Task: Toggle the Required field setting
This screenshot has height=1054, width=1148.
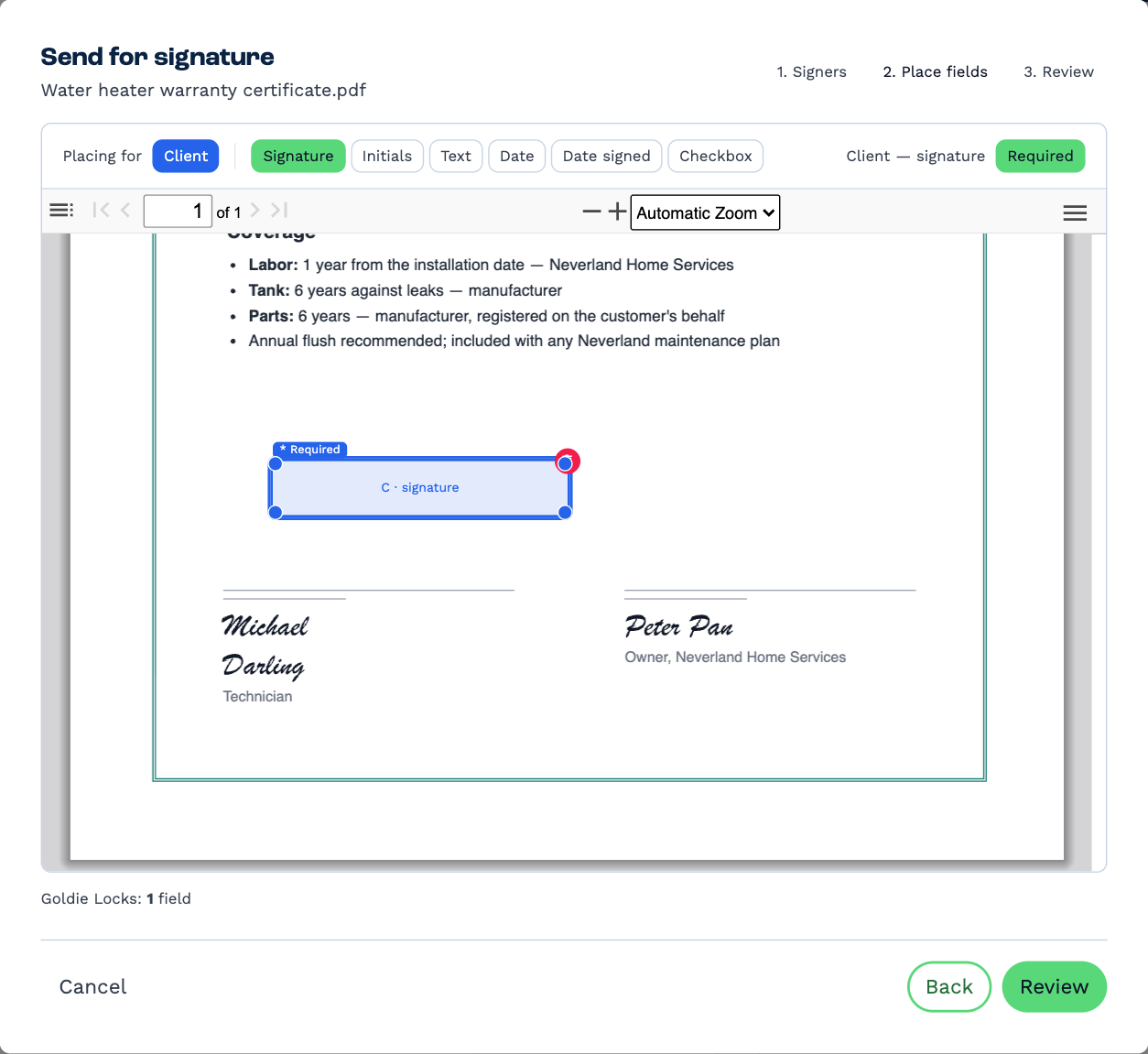Action: pyautogui.click(x=1040, y=156)
